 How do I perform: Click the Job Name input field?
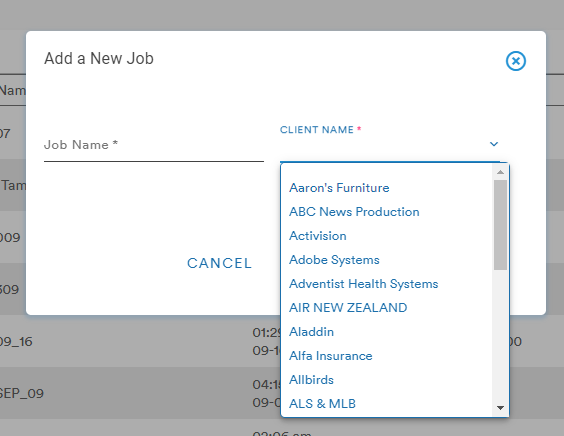coord(154,145)
